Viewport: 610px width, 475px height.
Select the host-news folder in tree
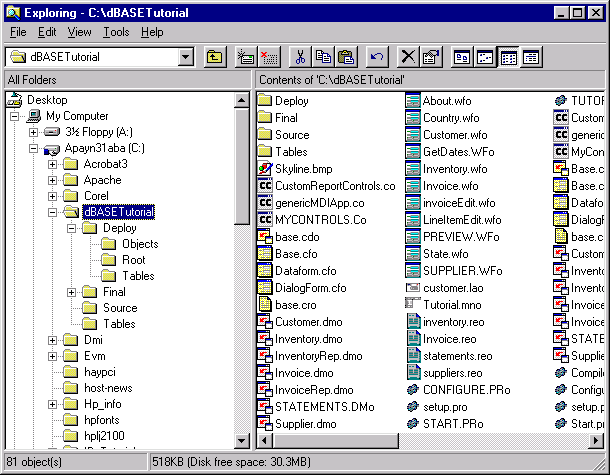coord(108,388)
